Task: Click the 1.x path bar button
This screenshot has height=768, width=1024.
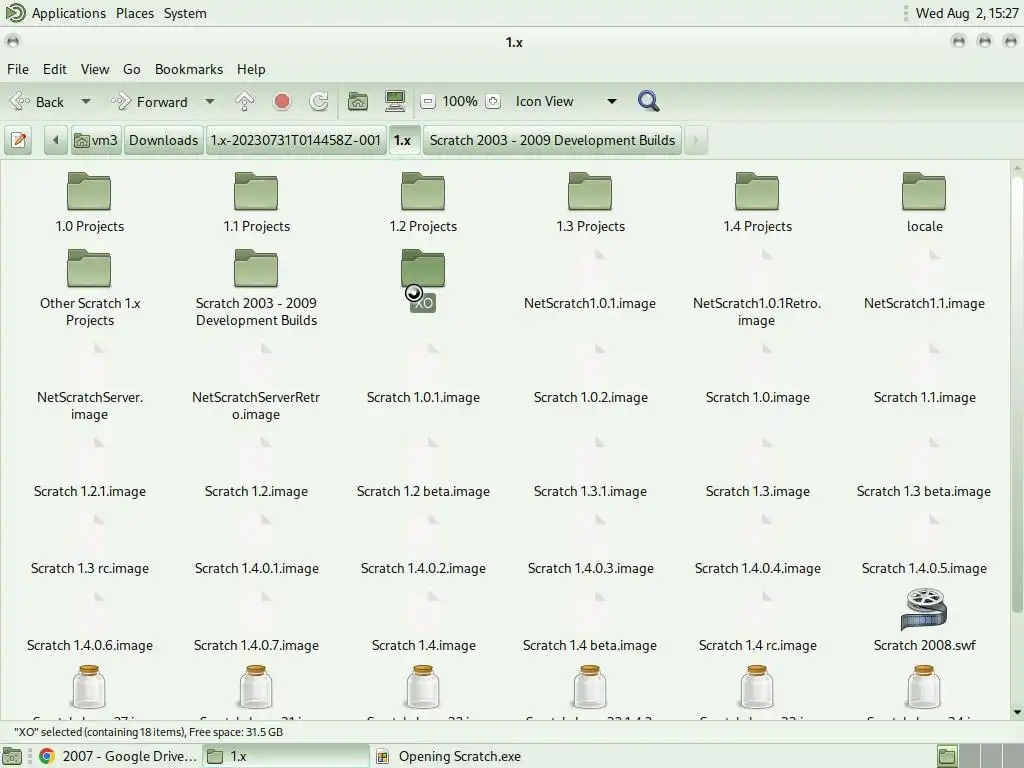Action: tap(403, 140)
